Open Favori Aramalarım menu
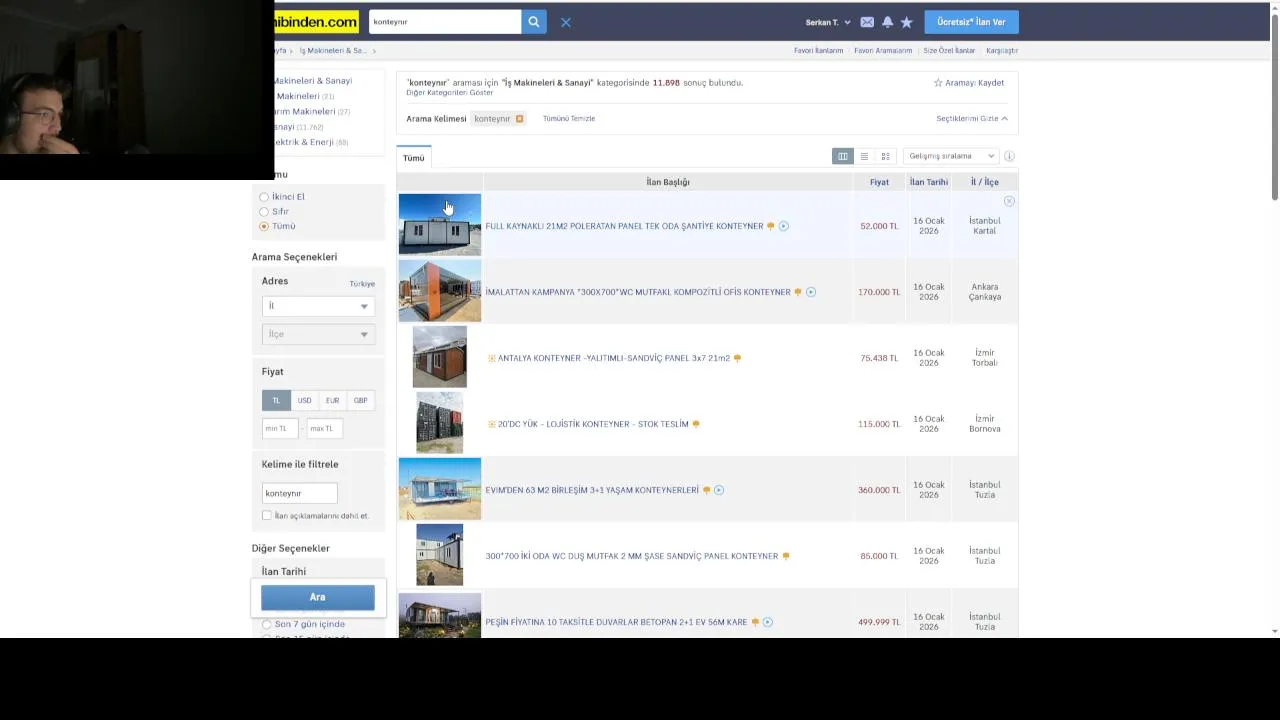Viewport: 1280px width, 720px height. [x=883, y=50]
